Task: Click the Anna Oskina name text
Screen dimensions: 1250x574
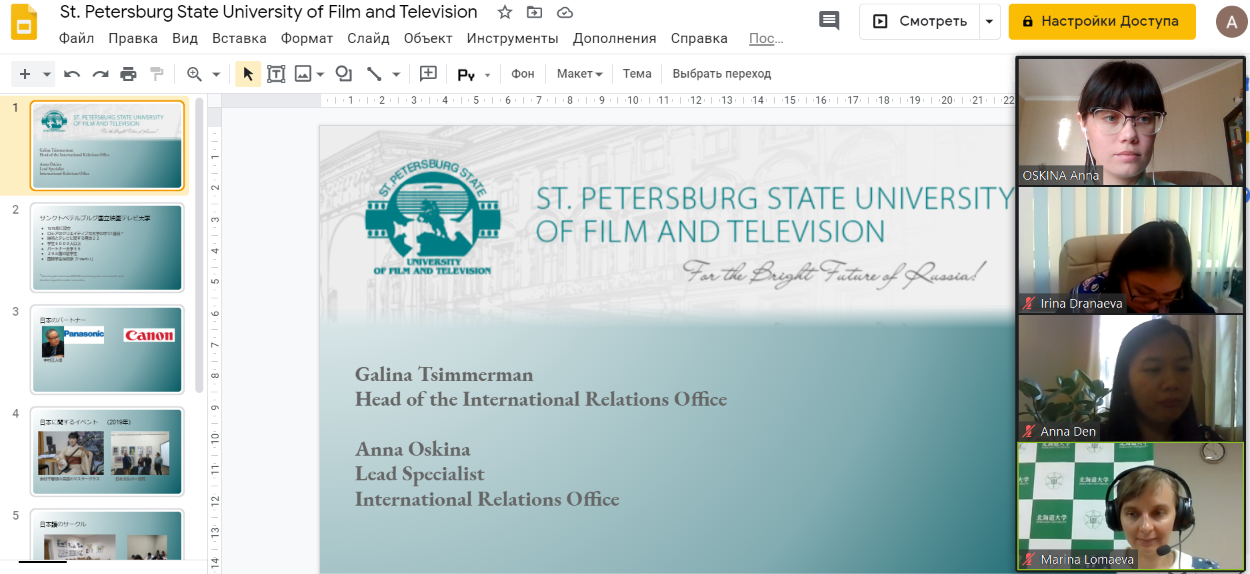Action: tap(413, 449)
